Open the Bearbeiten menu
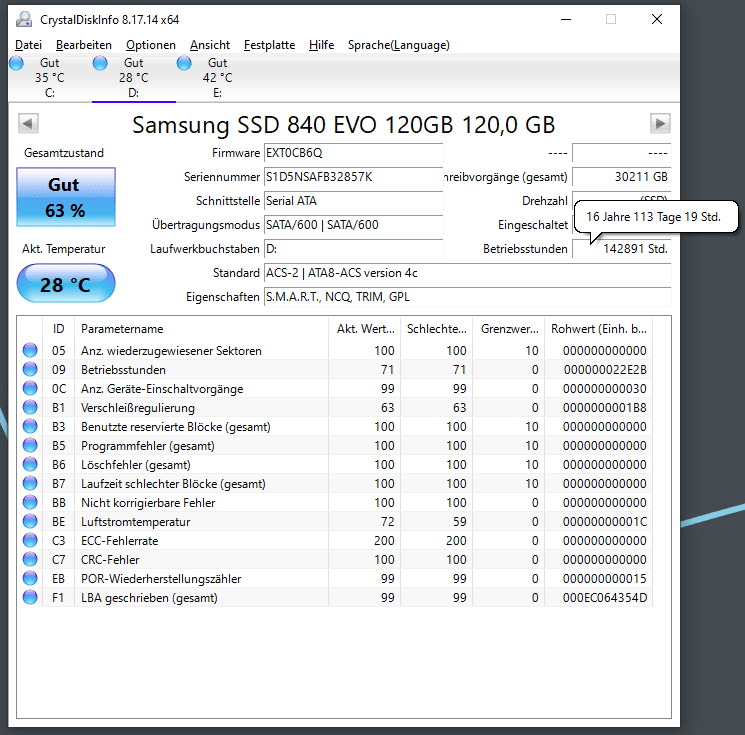The width and height of the screenshot is (745, 735). (84, 45)
